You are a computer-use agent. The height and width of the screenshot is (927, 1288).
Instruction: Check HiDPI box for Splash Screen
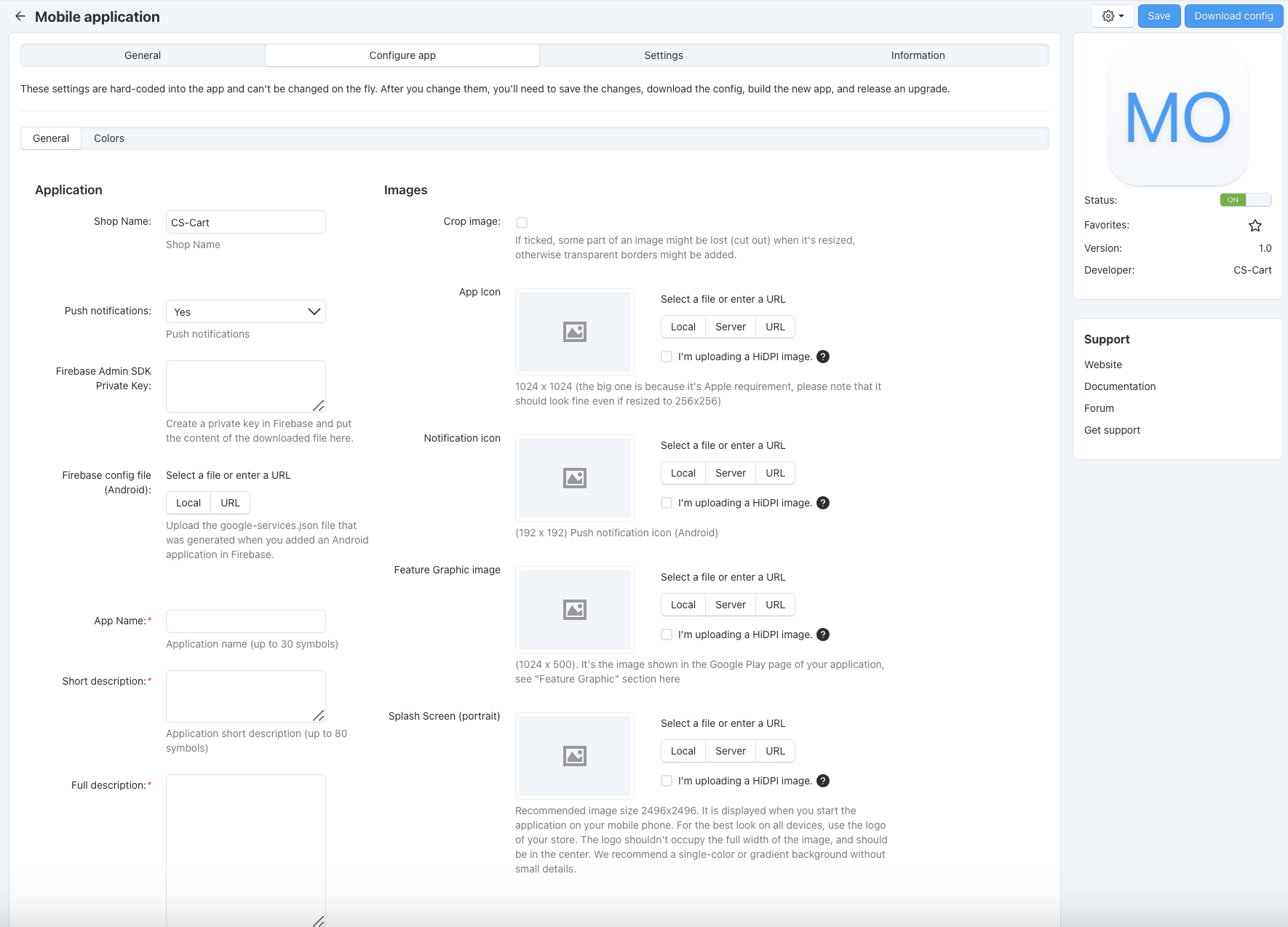pyautogui.click(x=667, y=781)
